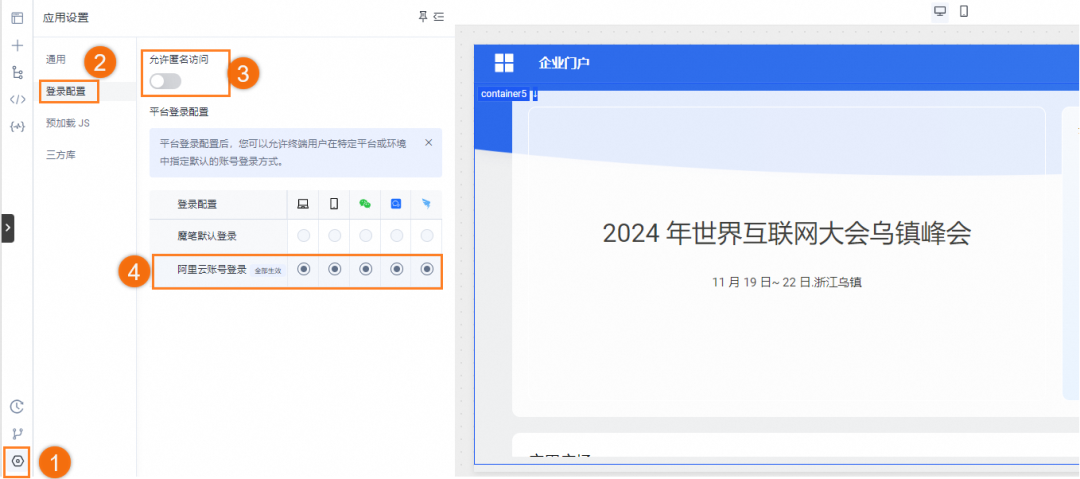
Task: Open the page layout panel icon
Action: point(17,18)
